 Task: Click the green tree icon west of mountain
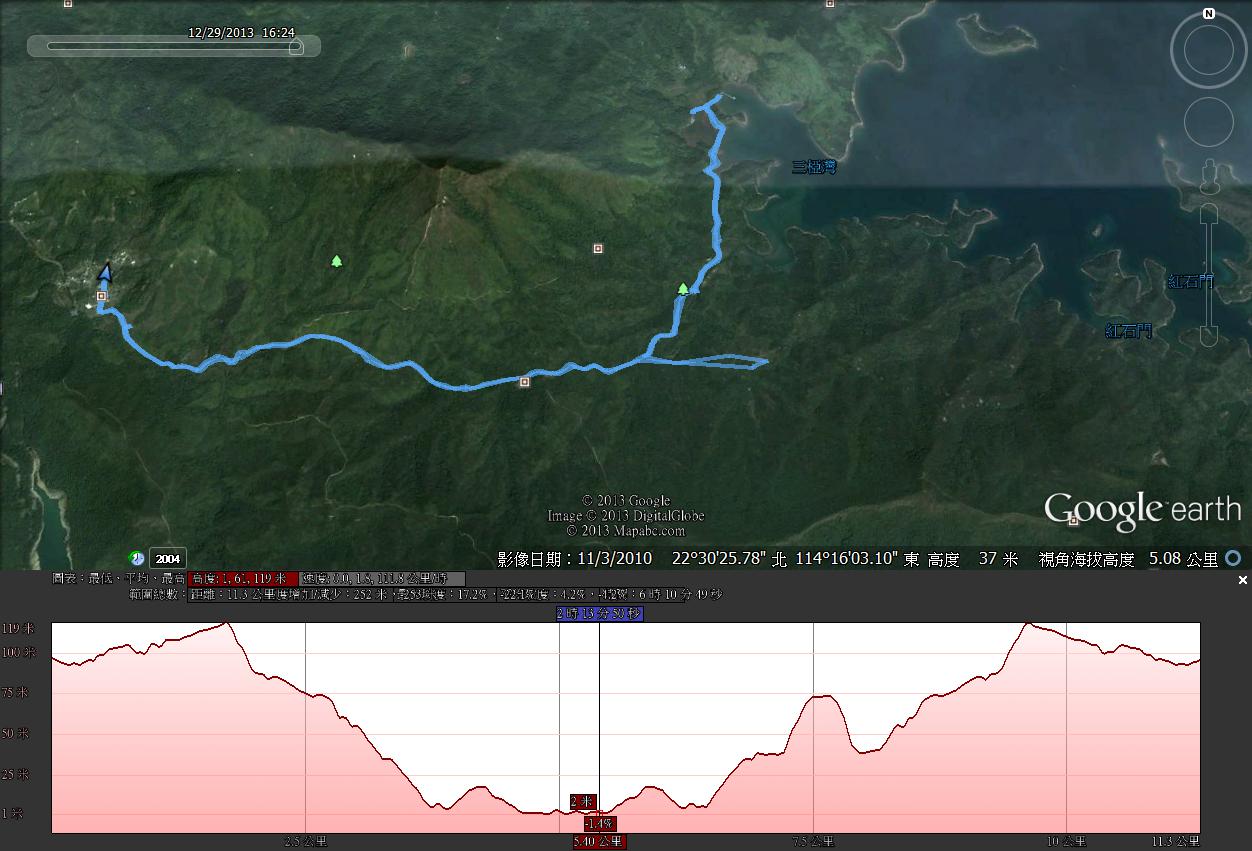point(337,261)
